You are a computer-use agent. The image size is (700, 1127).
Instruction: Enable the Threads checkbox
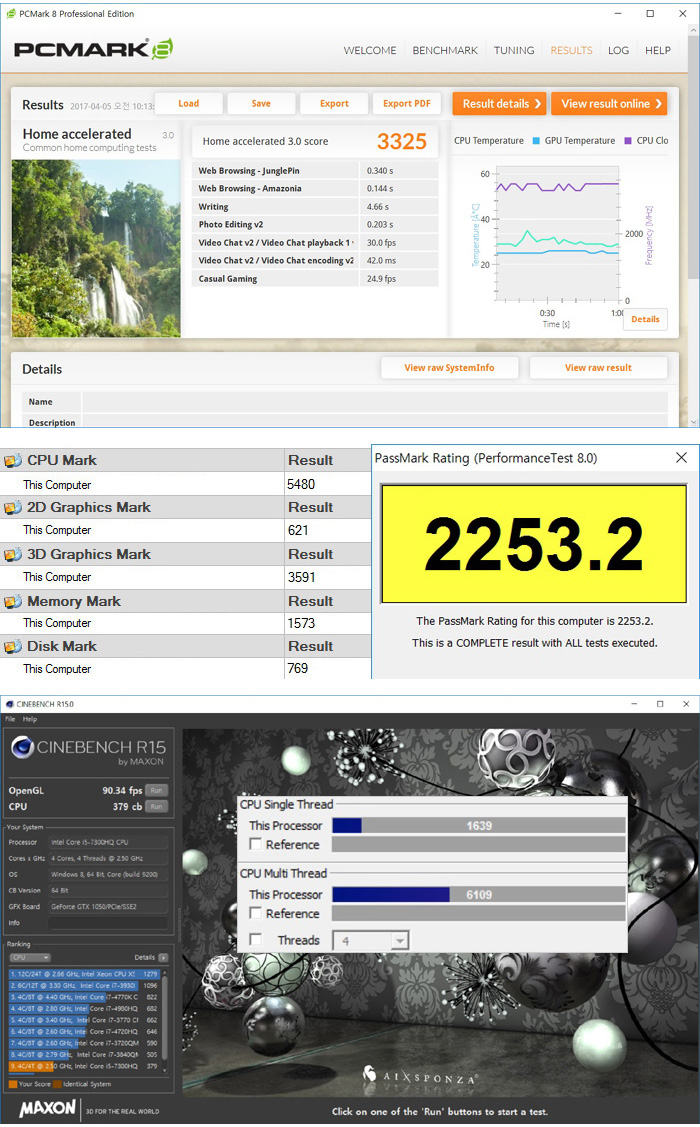tap(256, 939)
